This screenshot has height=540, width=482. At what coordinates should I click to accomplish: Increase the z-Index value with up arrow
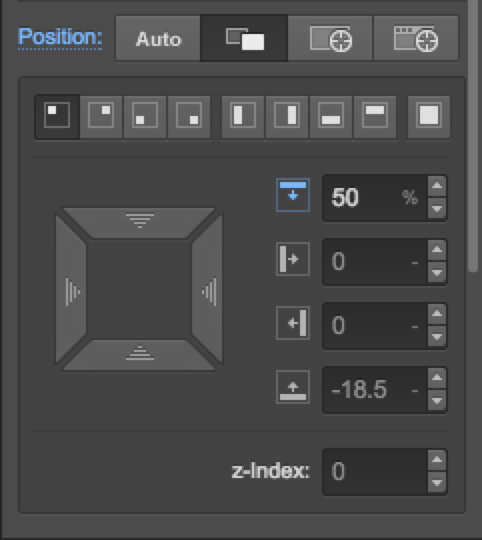(437, 460)
